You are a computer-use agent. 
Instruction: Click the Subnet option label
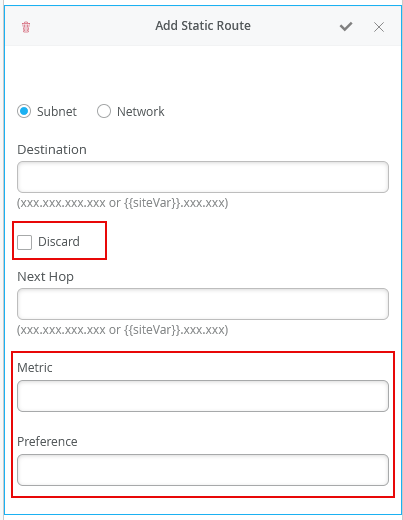[x=57, y=112]
